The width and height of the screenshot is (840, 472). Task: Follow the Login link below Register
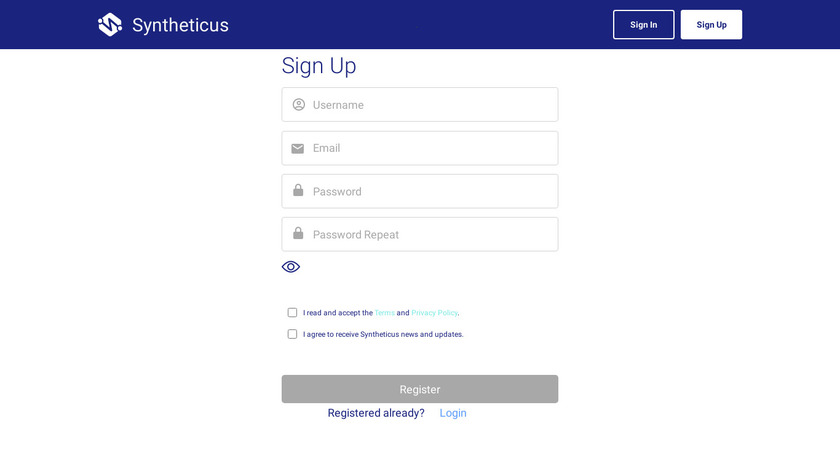[x=453, y=413]
